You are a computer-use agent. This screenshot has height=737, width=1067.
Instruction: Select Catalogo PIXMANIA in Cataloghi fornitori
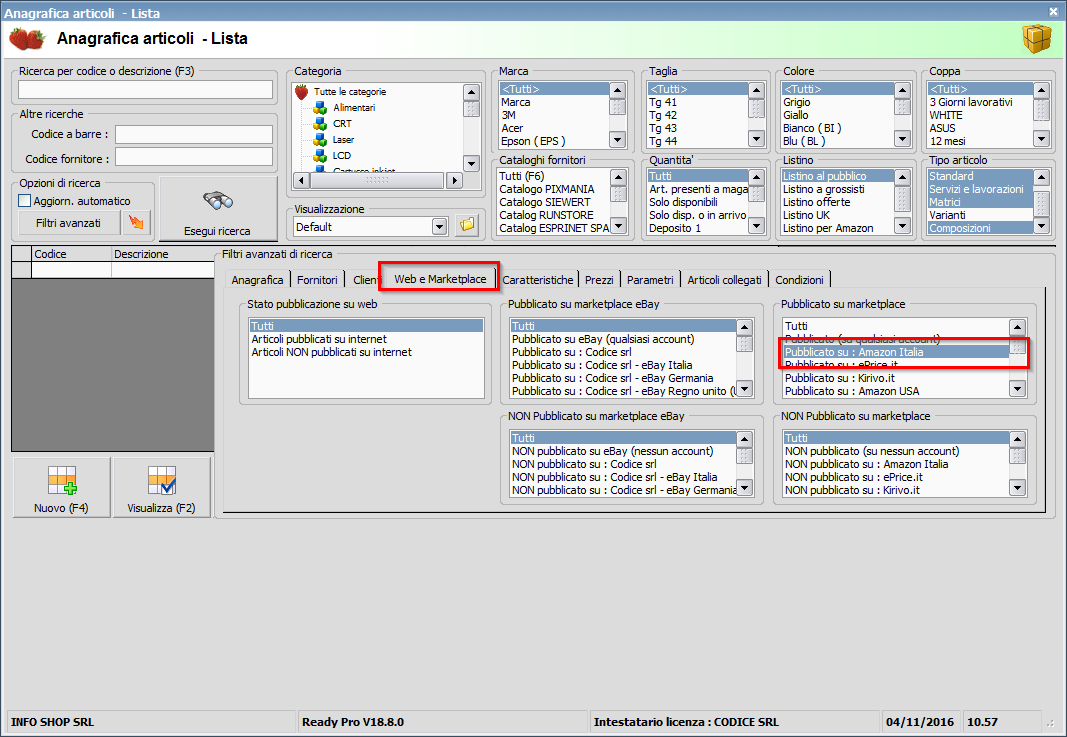(553, 189)
